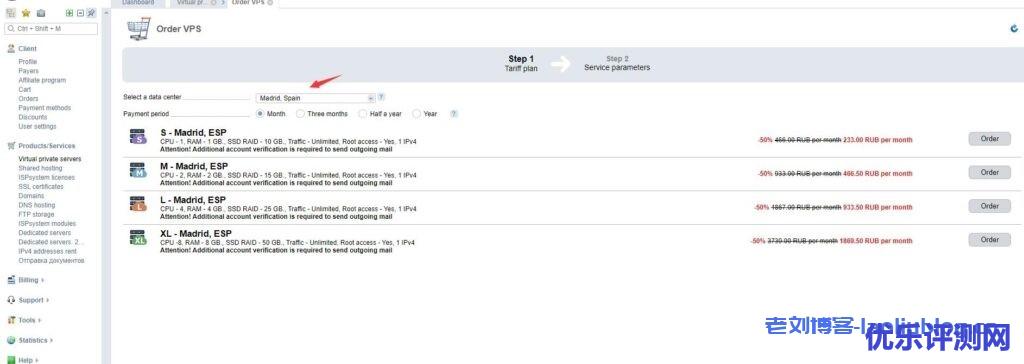Viewport: 1024px width, 364px height.
Task: Order the M - Madrid, ESP plan
Action: point(989,173)
